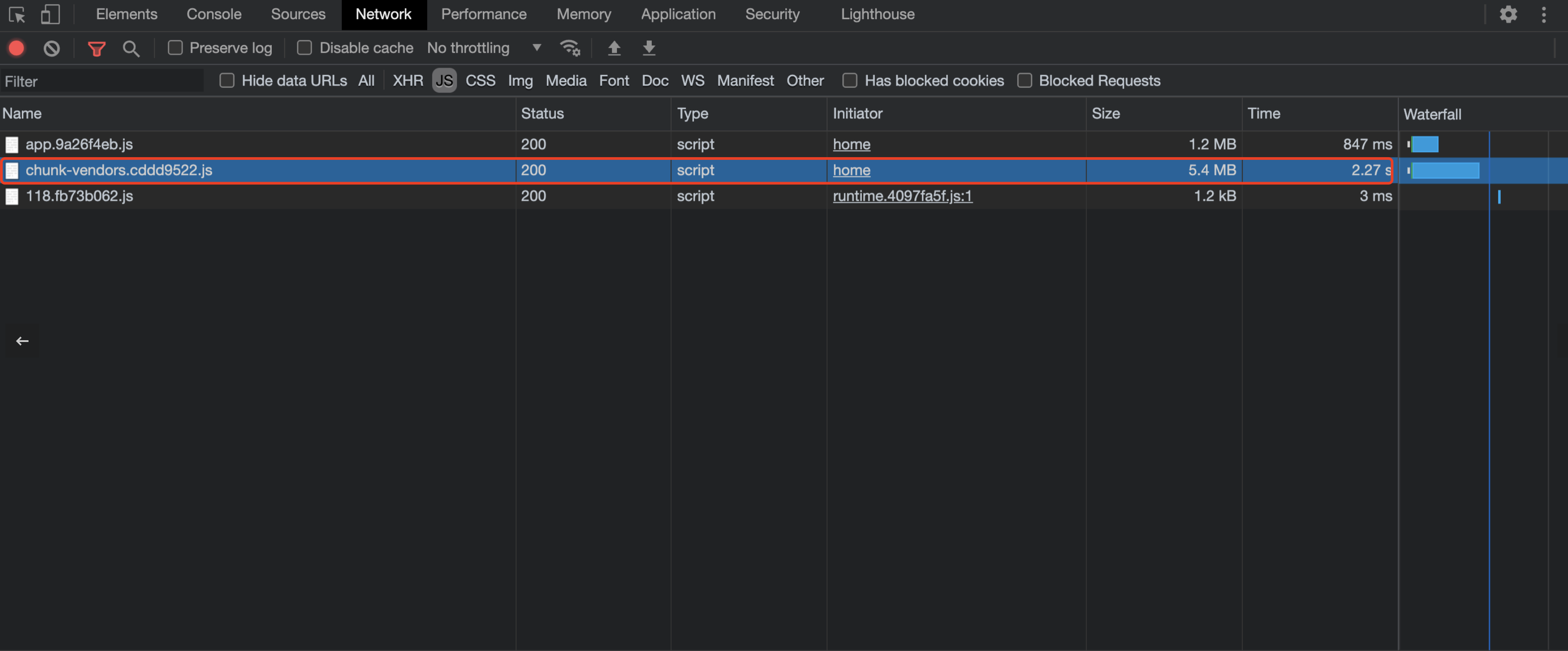Open DevTools settings gear

click(x=1508, y=14)
